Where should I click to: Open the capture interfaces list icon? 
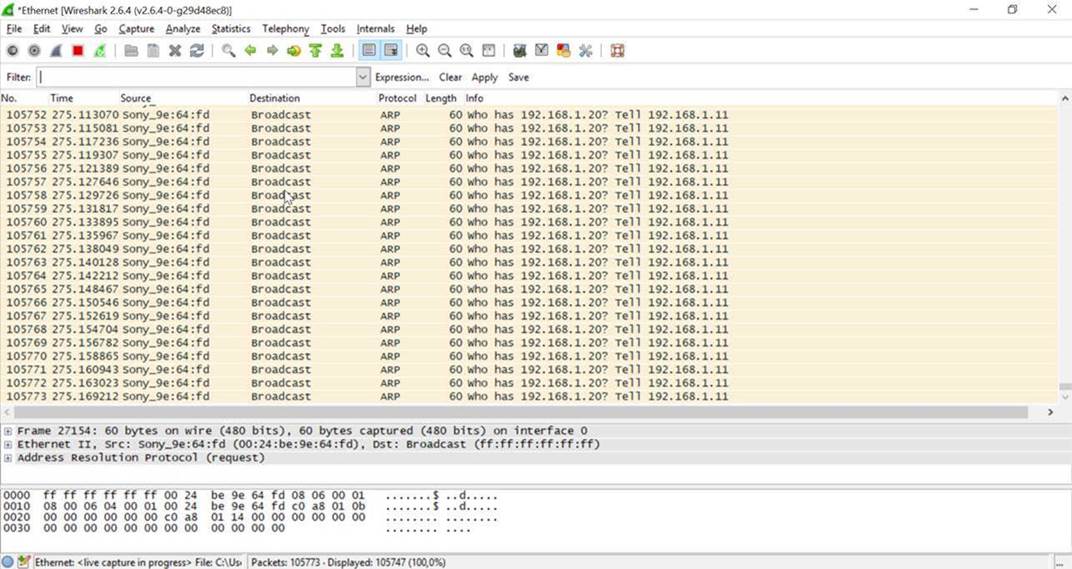point(12,51)
